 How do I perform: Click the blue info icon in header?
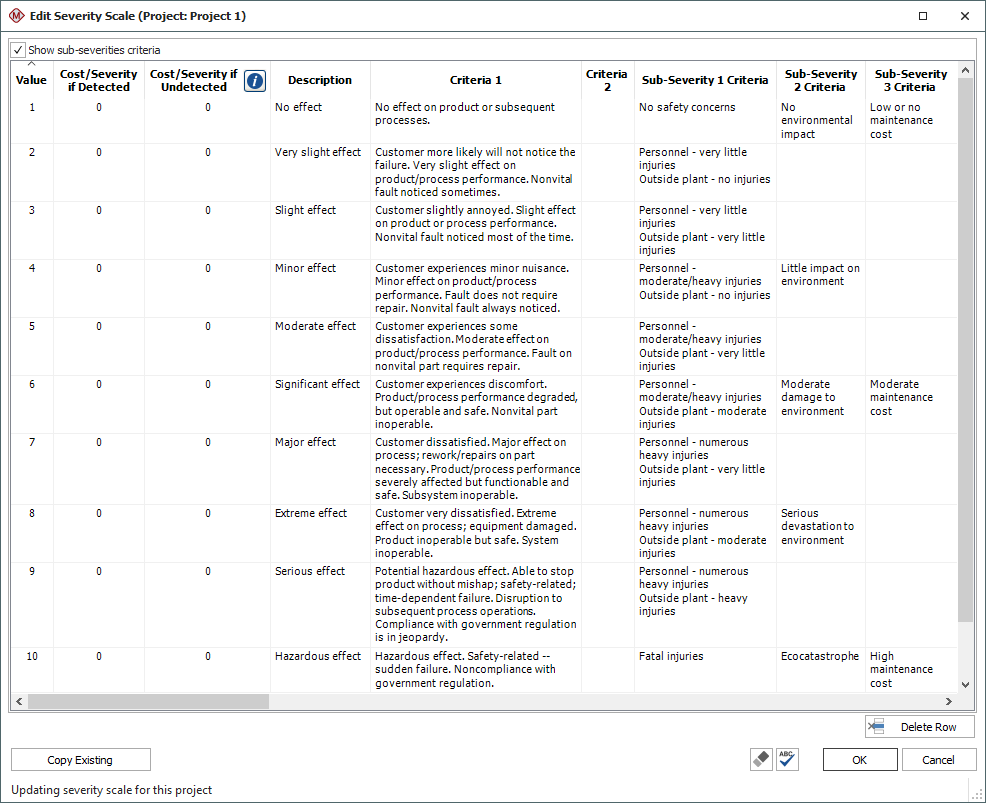coord(255,81)
